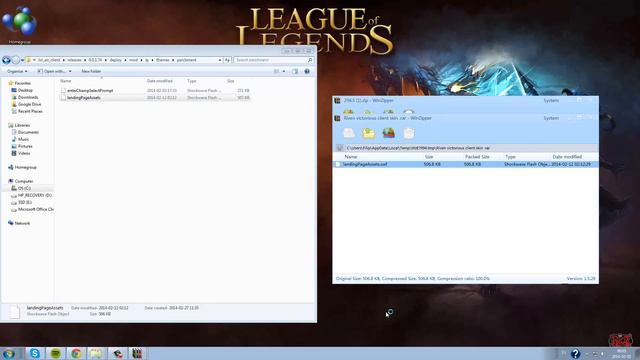Open the address bar history dropdown arrow
This screenshot has height=360, width=640.
point(220,60)
